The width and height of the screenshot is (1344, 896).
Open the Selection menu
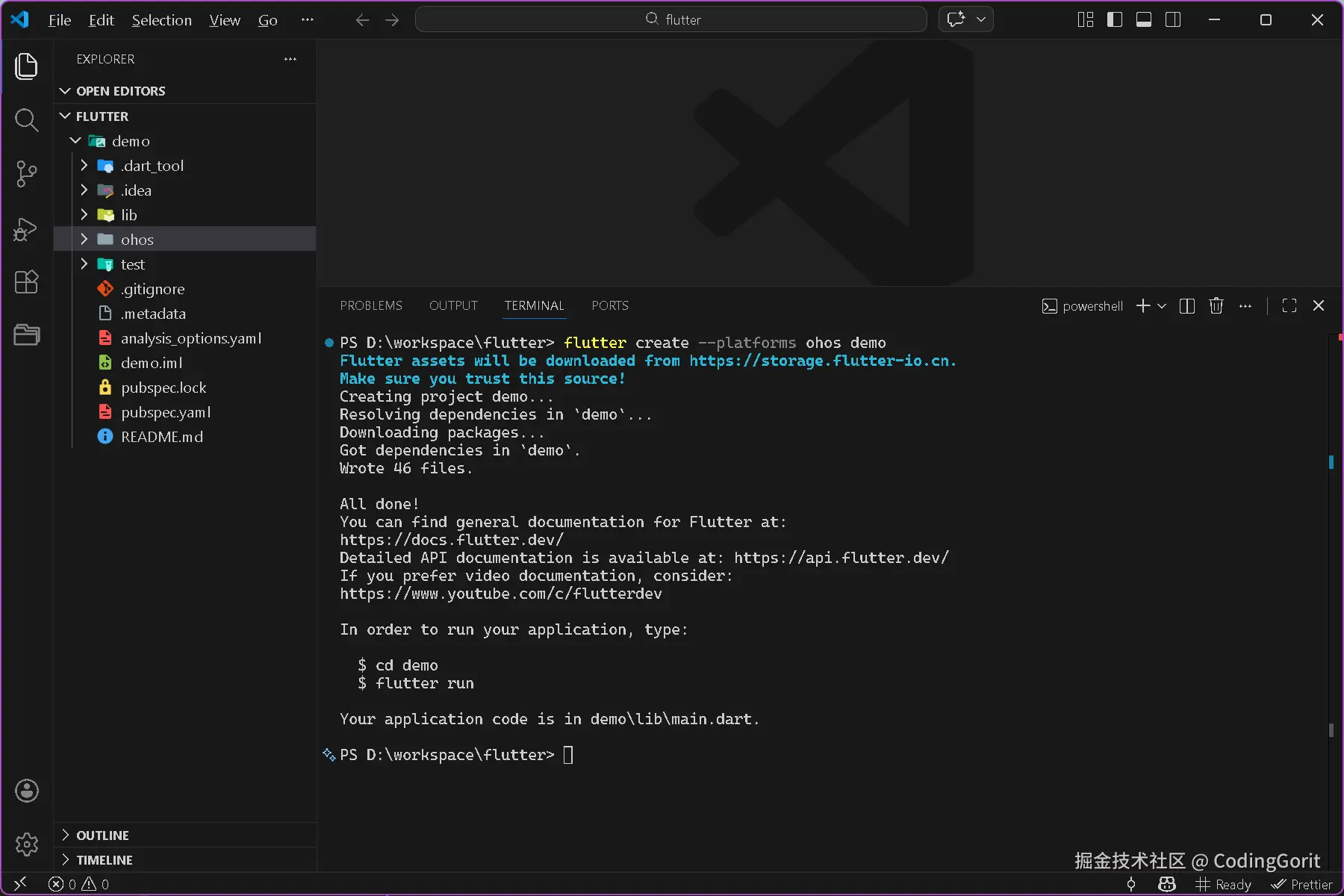click(x=161, y=20)
